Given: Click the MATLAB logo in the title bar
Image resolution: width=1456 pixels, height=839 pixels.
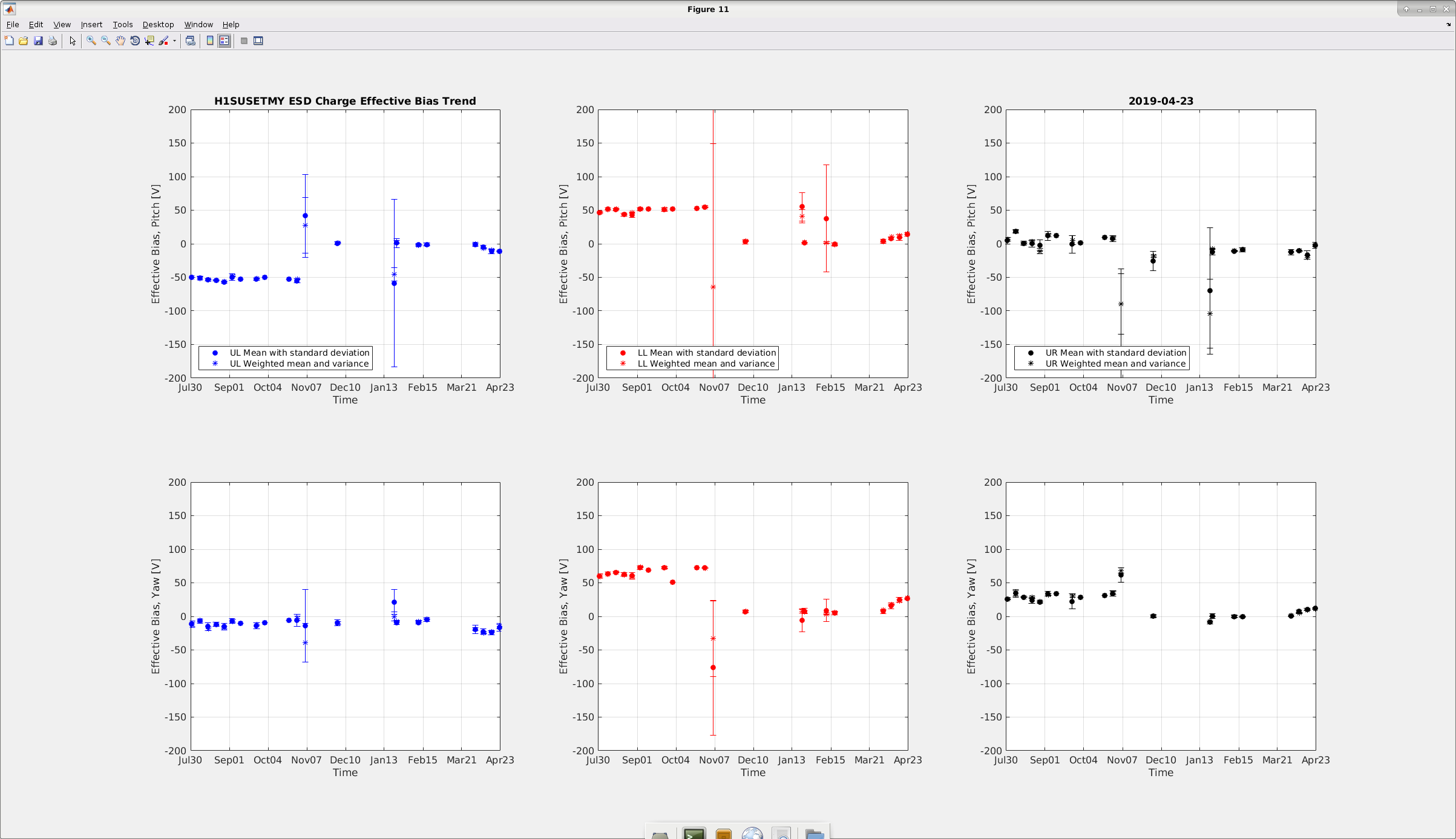Looking at the screenshot, I should point(9,9).
